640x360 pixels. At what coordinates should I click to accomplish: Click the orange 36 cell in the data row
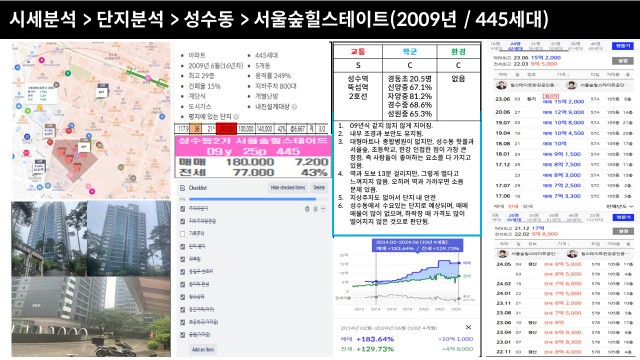[196, 129]
